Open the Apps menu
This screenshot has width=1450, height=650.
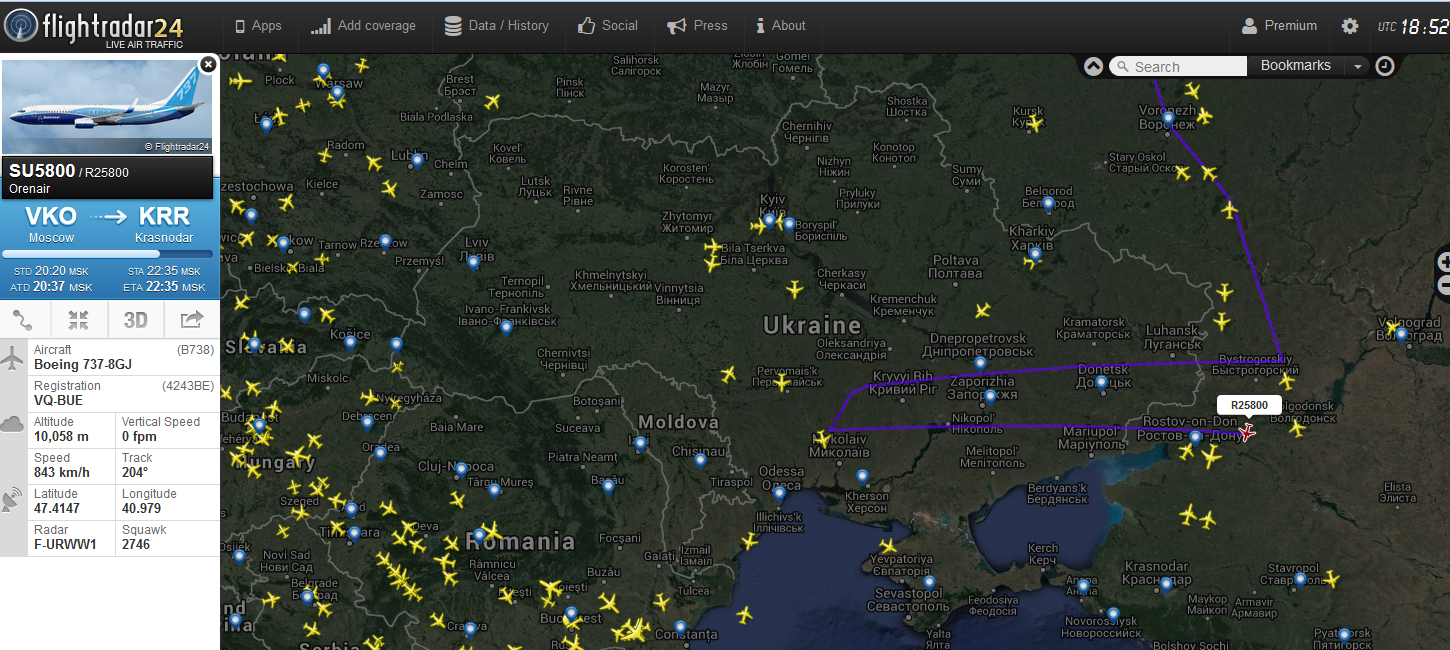click(258, 26)
